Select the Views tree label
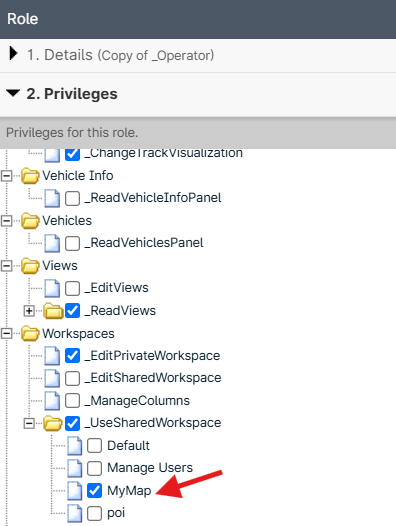 click(x=60, y=266)
